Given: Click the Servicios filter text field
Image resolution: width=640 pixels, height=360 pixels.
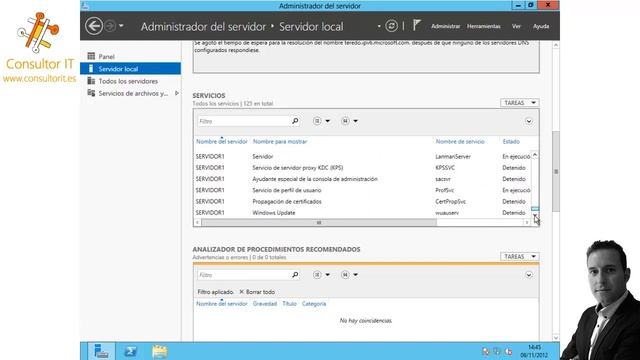Looking at the screenshot, I should pyautogui.click(x=244, y=121).
